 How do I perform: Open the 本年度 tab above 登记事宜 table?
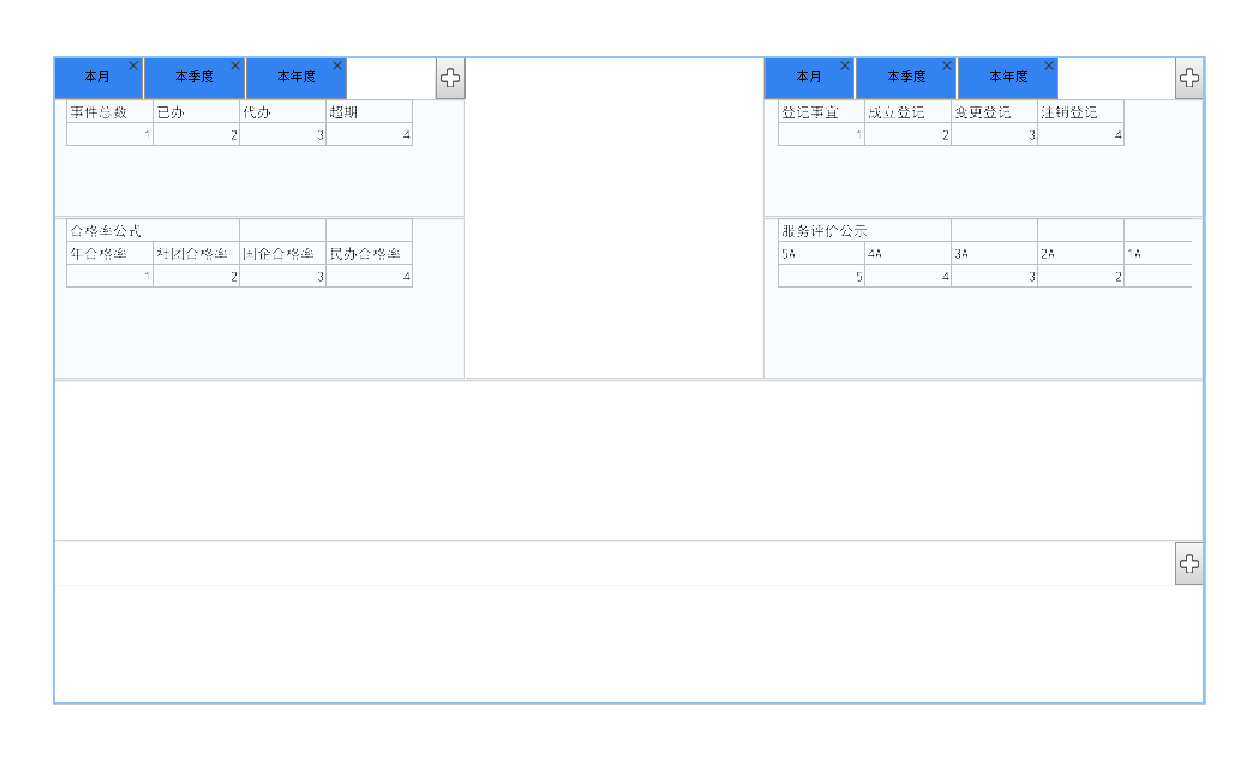tap(1008, 77)
